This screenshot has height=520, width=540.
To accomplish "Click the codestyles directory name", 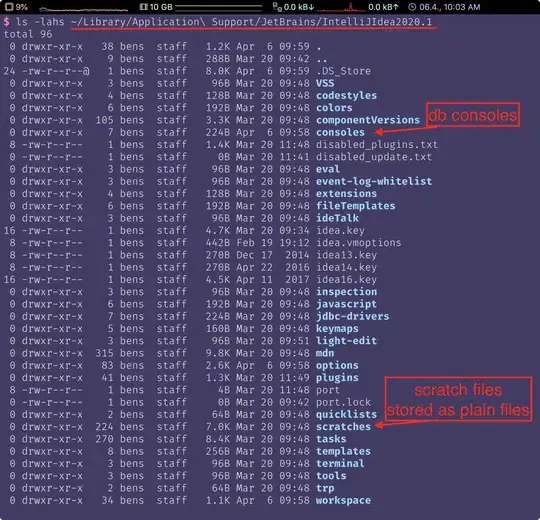I will (x=346, y=95).
